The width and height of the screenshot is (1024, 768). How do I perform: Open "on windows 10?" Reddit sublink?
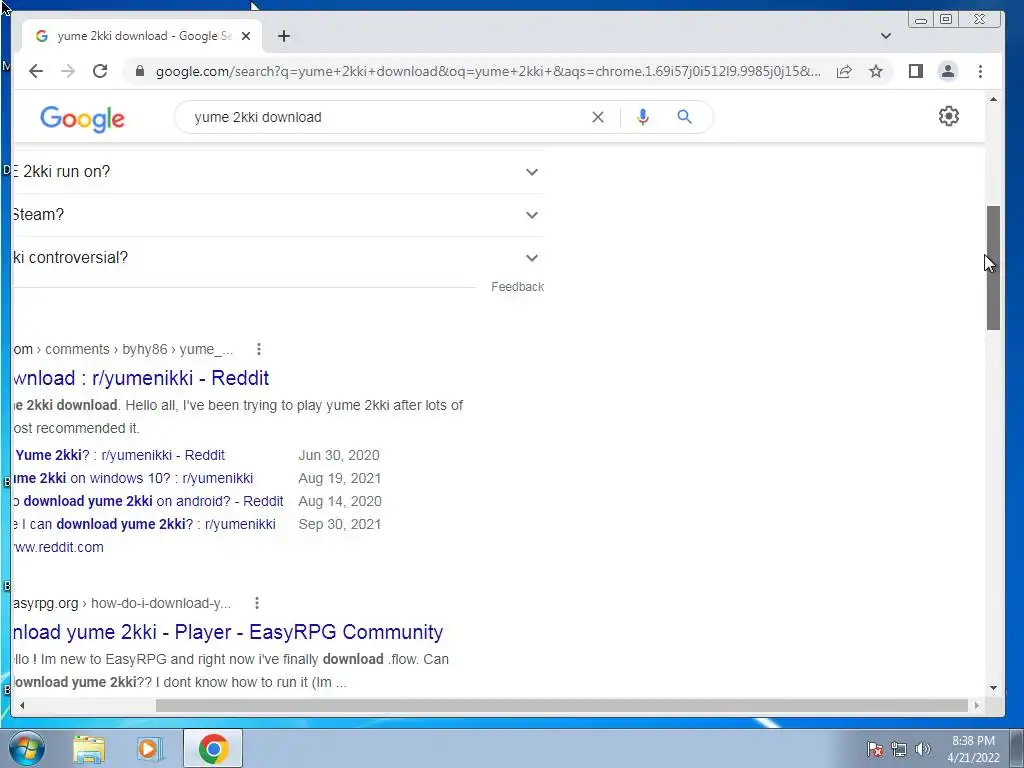click(x=133, y=478)
